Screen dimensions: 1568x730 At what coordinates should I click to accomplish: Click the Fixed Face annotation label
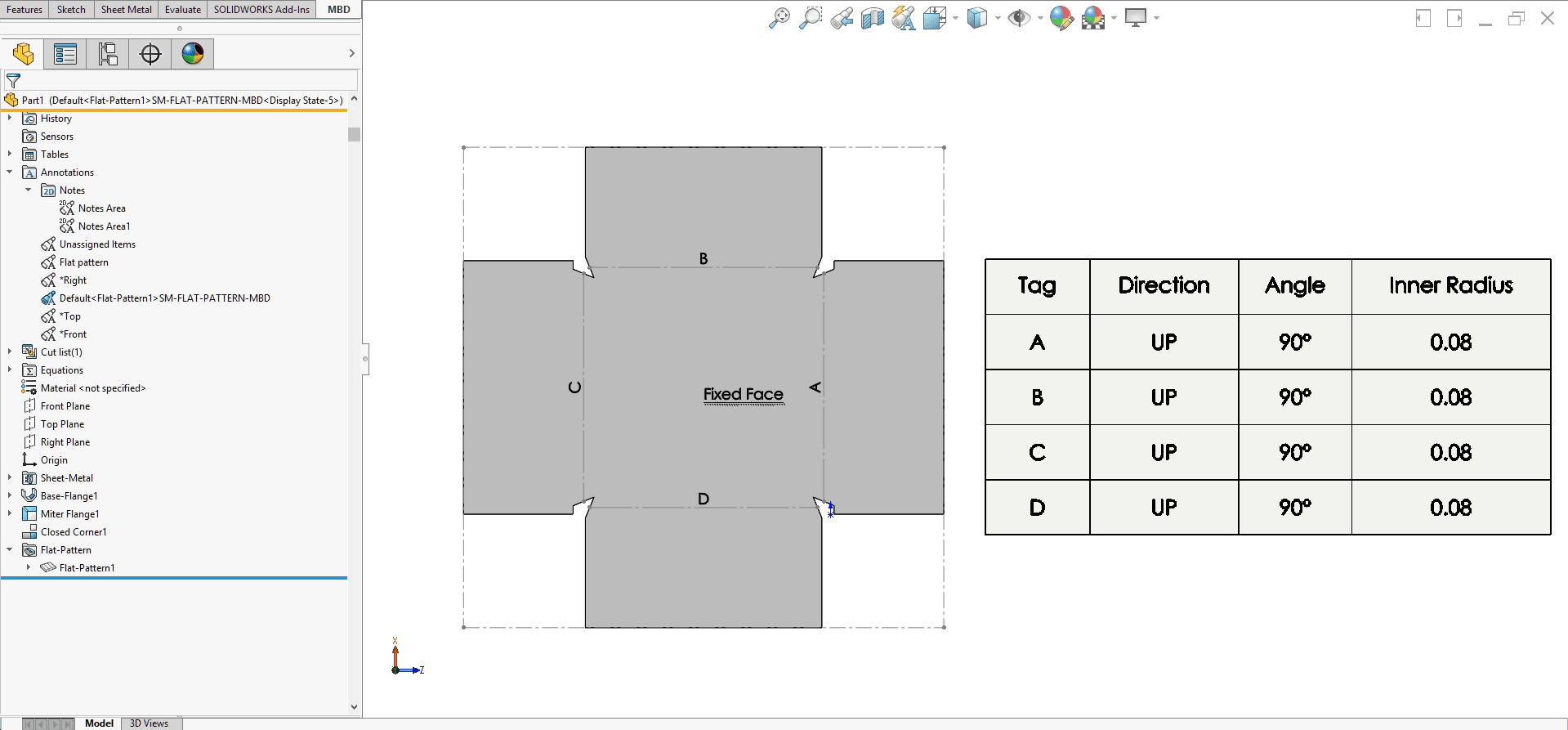click(744, 395)
